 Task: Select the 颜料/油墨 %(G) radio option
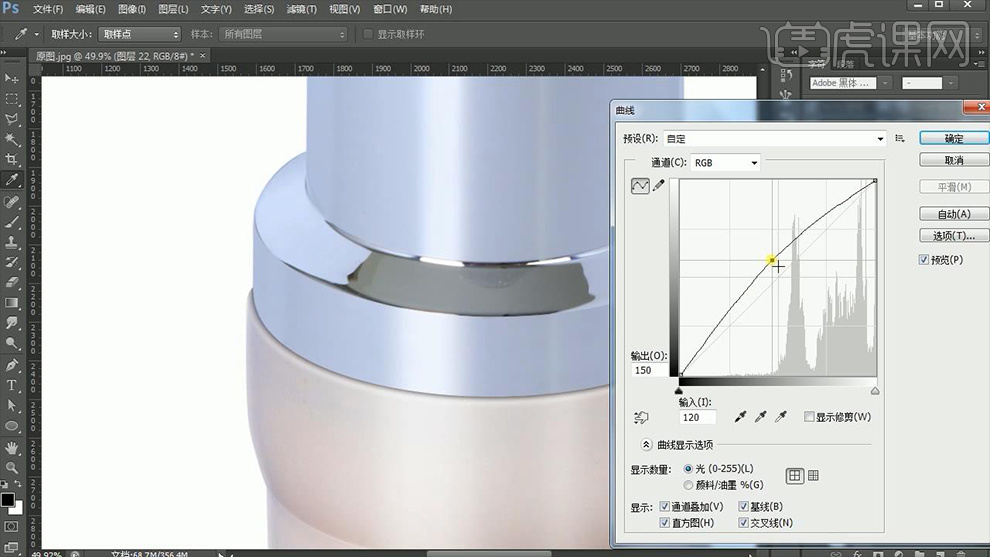[x=688, y=485]
